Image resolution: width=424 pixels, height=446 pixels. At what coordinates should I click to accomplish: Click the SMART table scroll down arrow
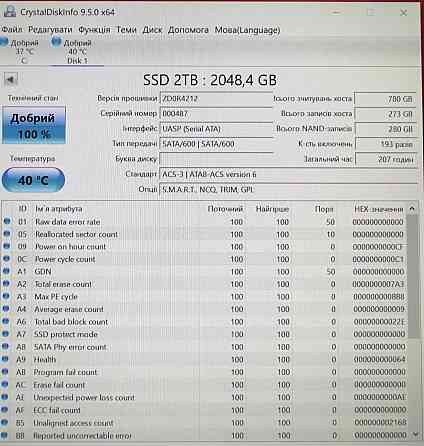tap(415, 434)
